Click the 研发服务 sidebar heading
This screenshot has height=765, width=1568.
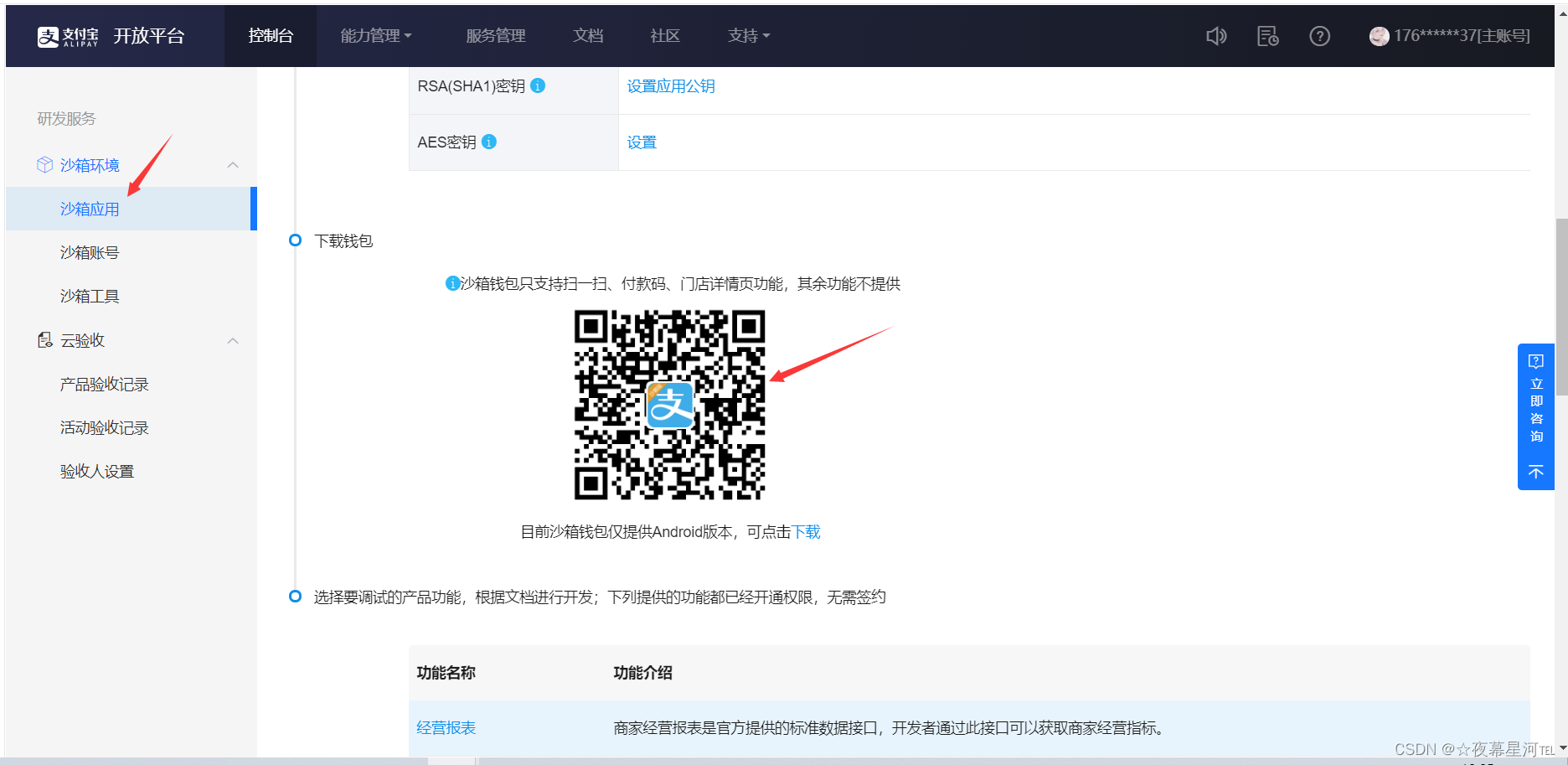(66, 119)
